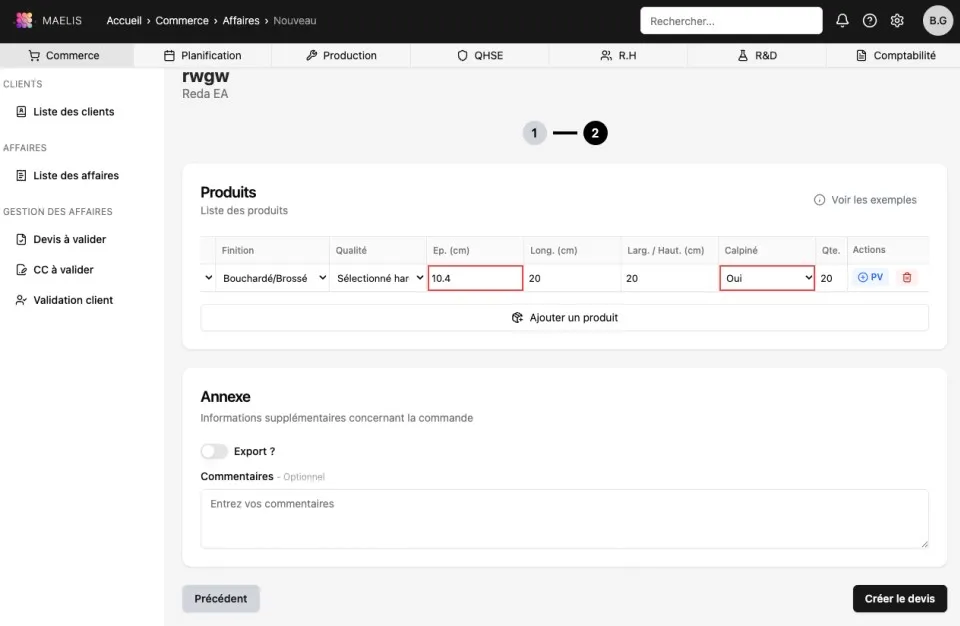Open the help question mark icon
960x626 pixels.
click(x=869, y=21)
